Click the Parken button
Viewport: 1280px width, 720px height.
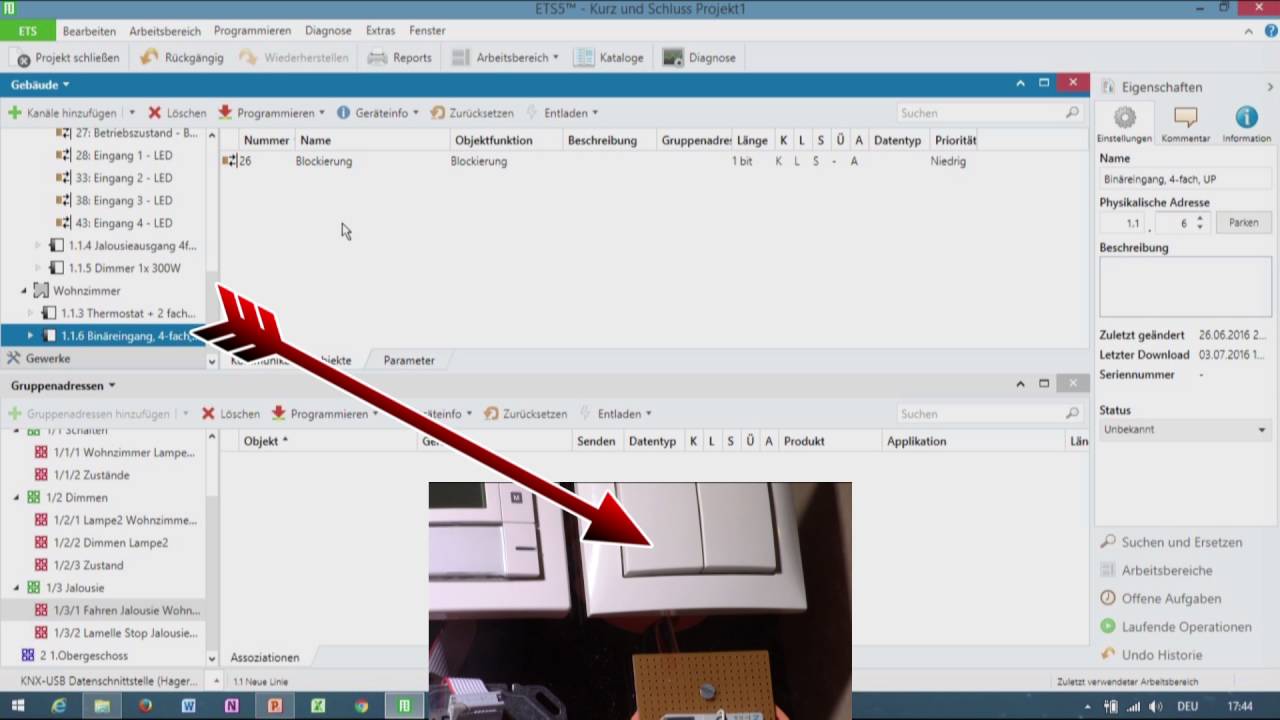click(x=1244, y=223)
